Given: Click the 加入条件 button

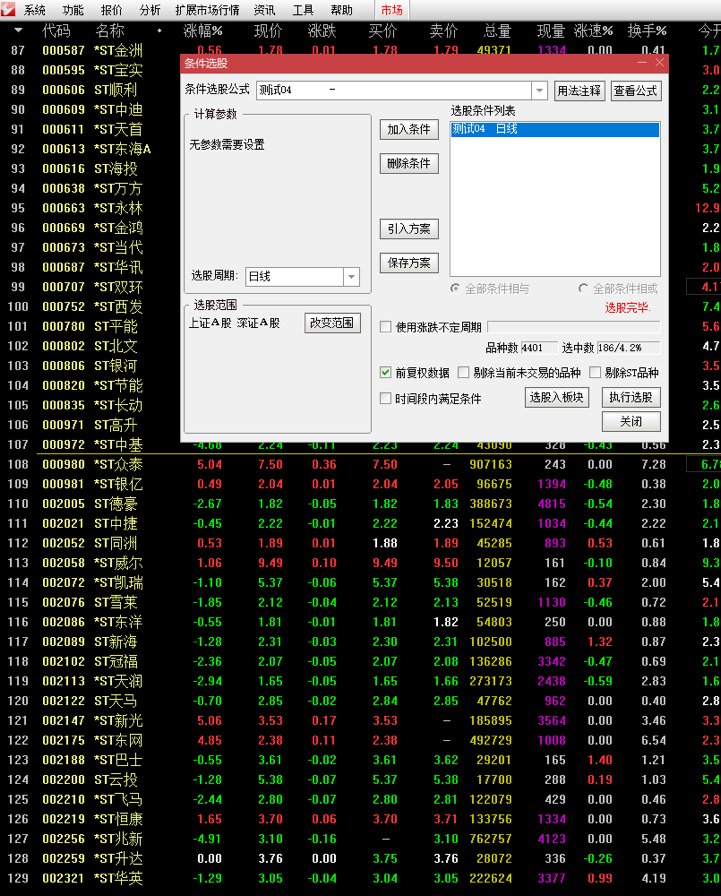Looking at the screenshot, I should coord(409,130).
